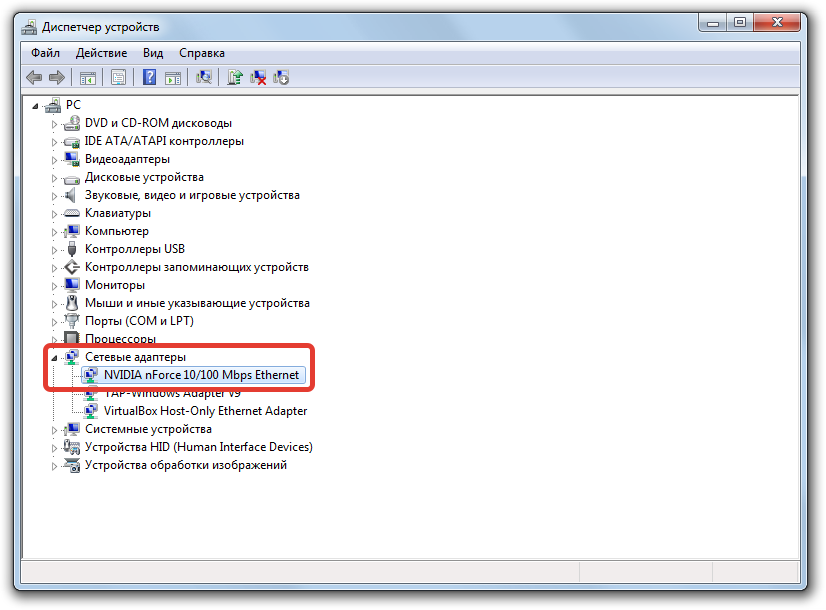Image resolution: width=826 pixels, height=610 pixels.
Task: Click the Мониторы monitor icon
Action: (x=72, y=285)
